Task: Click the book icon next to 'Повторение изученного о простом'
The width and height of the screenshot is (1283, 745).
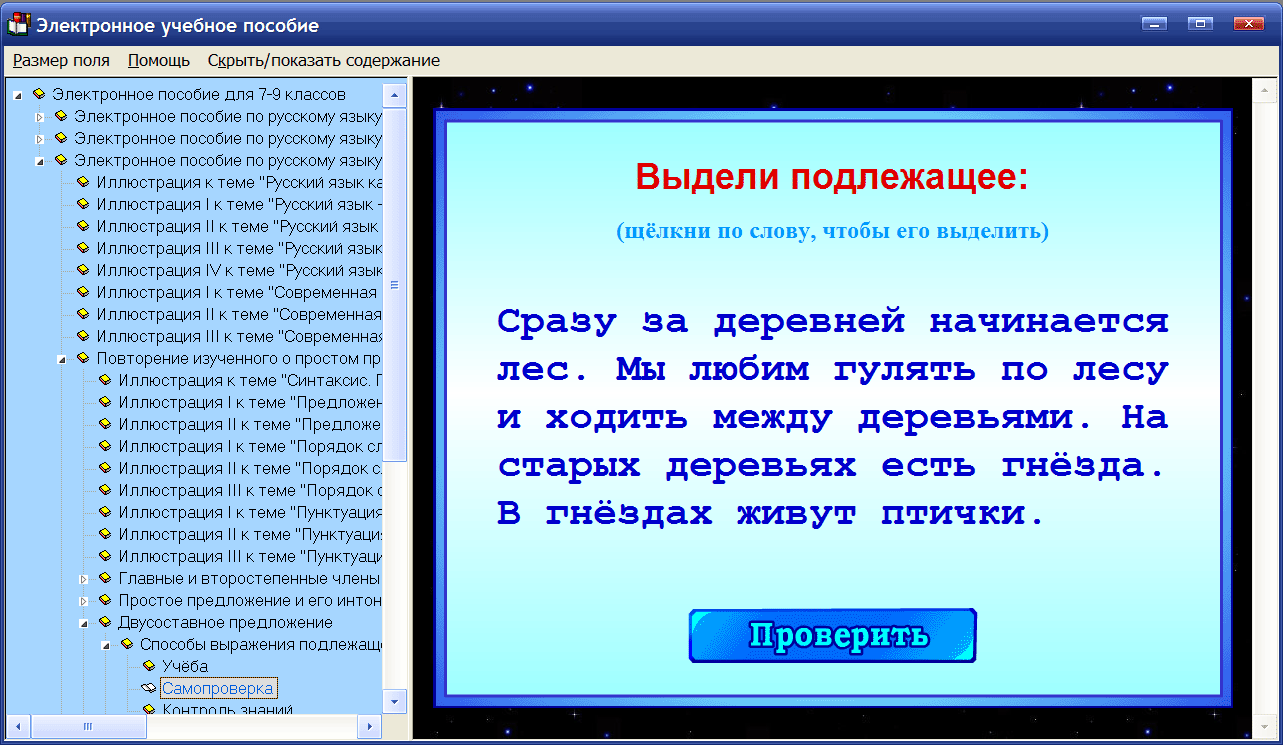Action: (x=82, y=357)
